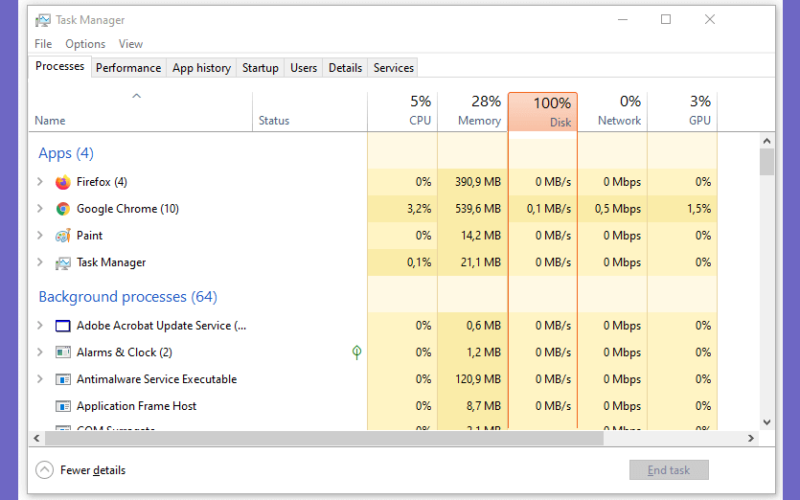
Task: Click Chrome's 3,2% CPU value
Action: [419, 209]
